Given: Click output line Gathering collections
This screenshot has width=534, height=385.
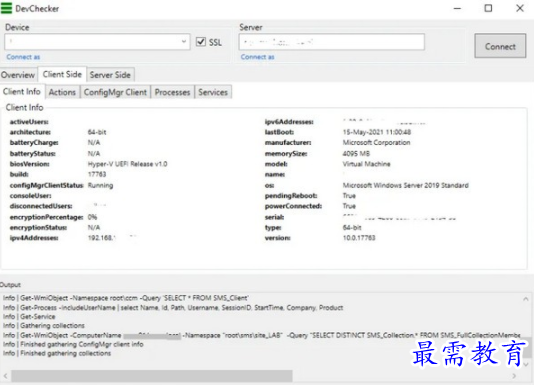Looking at the screenshot, I should (x=44, y=326).
